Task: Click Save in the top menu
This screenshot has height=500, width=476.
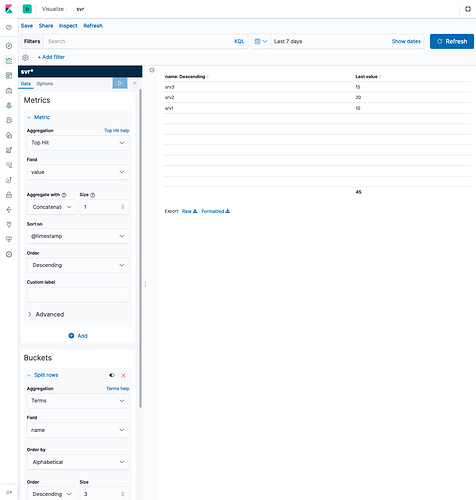Action: [x=27, y=26]
